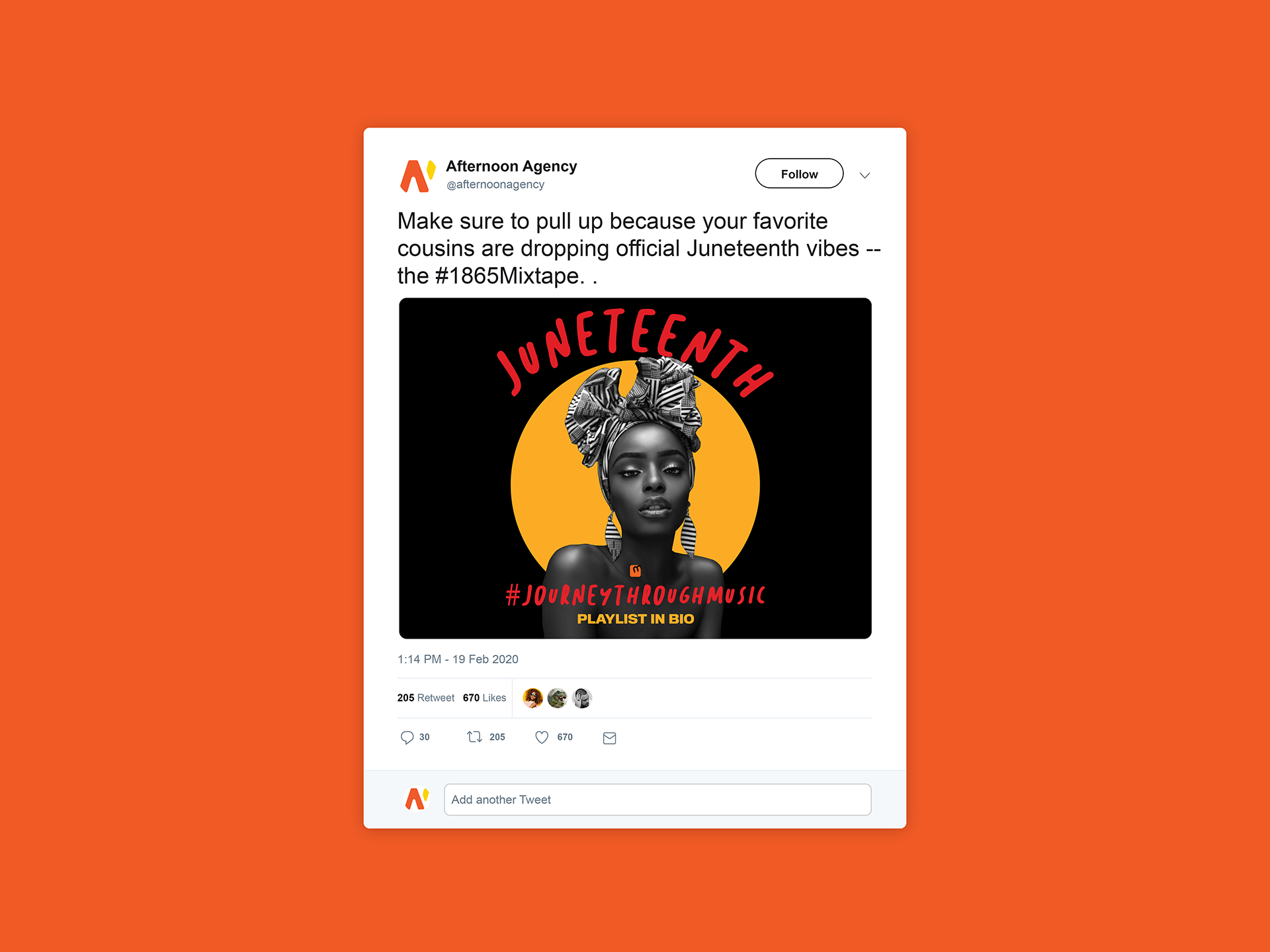Like the tweet with the heart icon
This screenshot has height=952, width=1270.
coord(542,737)
